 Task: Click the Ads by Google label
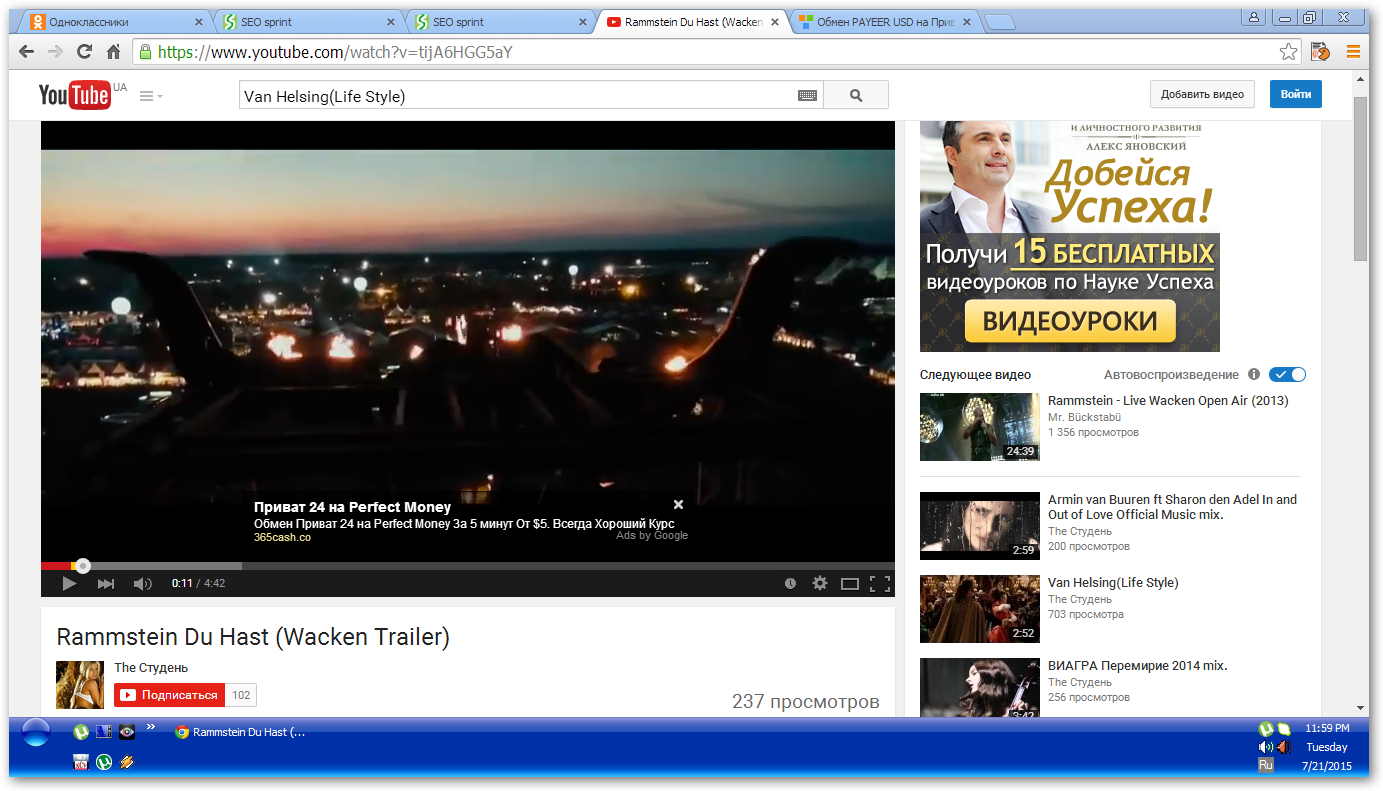tap(652, 535)
